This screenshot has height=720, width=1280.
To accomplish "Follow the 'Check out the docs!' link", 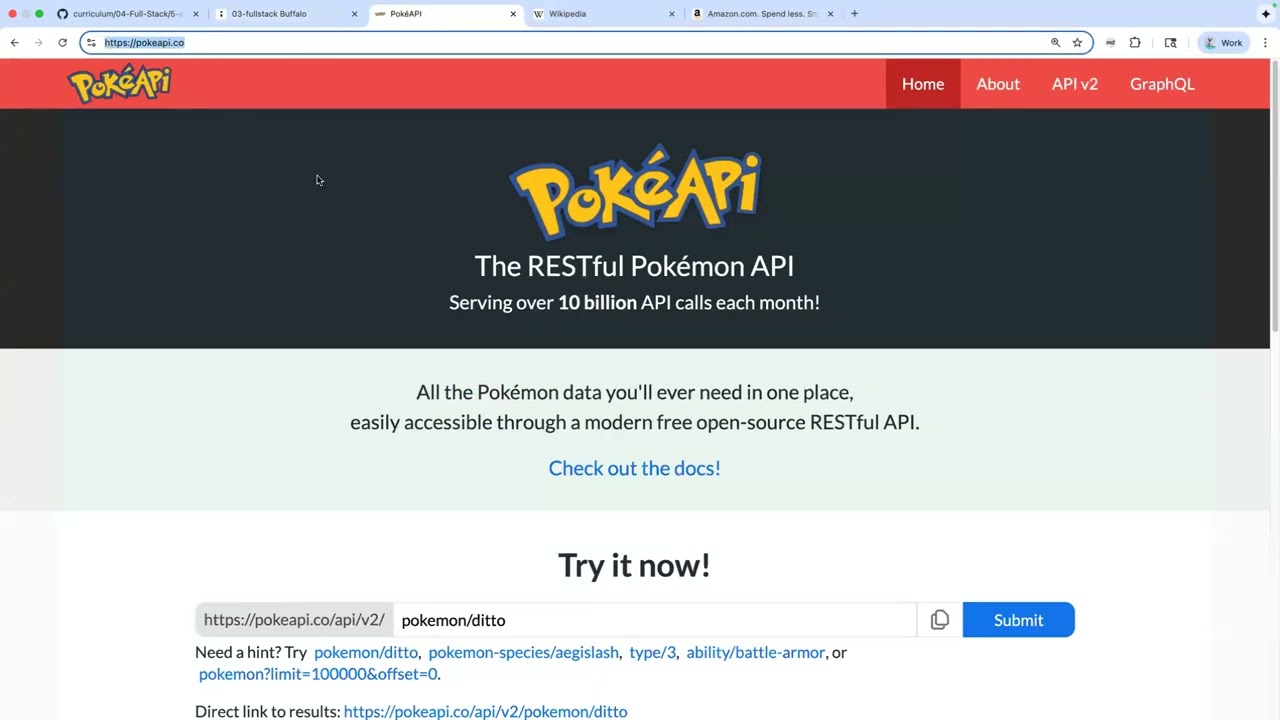I will point(635,468).
